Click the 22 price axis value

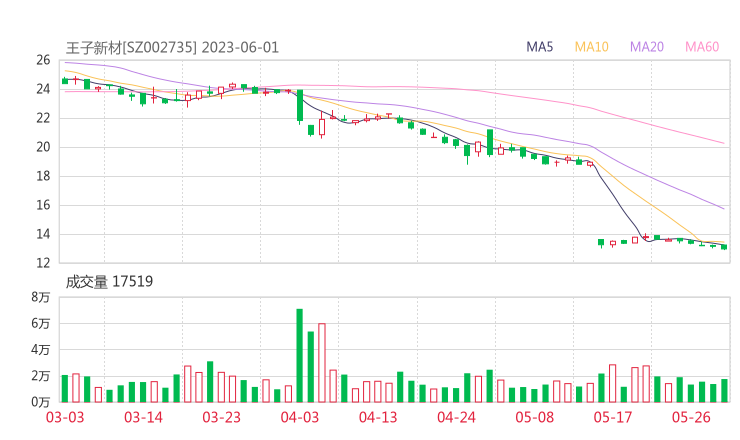[x=43, y=118]
